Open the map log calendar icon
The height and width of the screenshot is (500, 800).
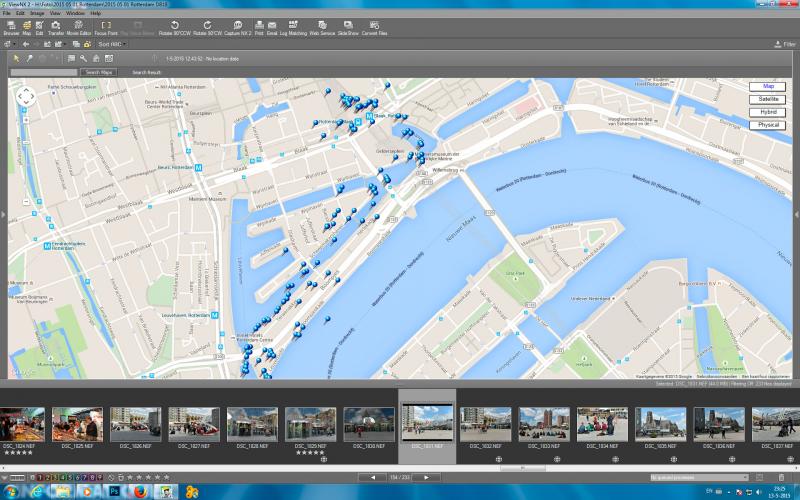pyautogui.click(x=108, y=59)
